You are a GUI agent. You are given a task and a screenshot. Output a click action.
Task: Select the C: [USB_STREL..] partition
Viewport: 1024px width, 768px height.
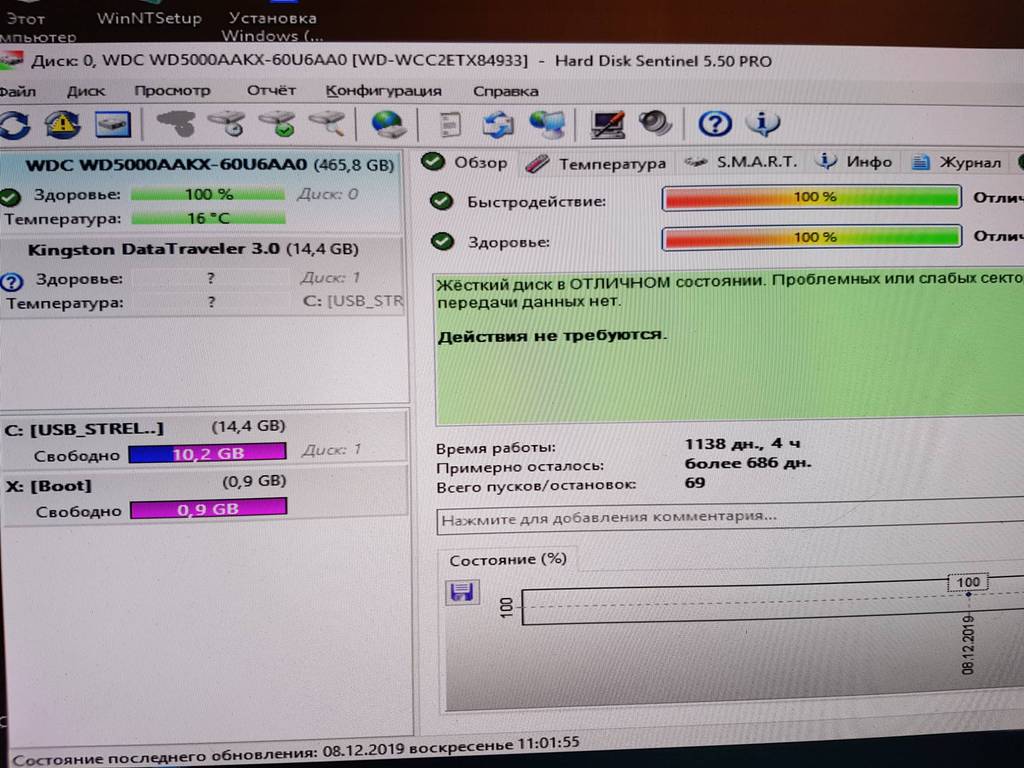pyautogui.click(x=204, y=440)
